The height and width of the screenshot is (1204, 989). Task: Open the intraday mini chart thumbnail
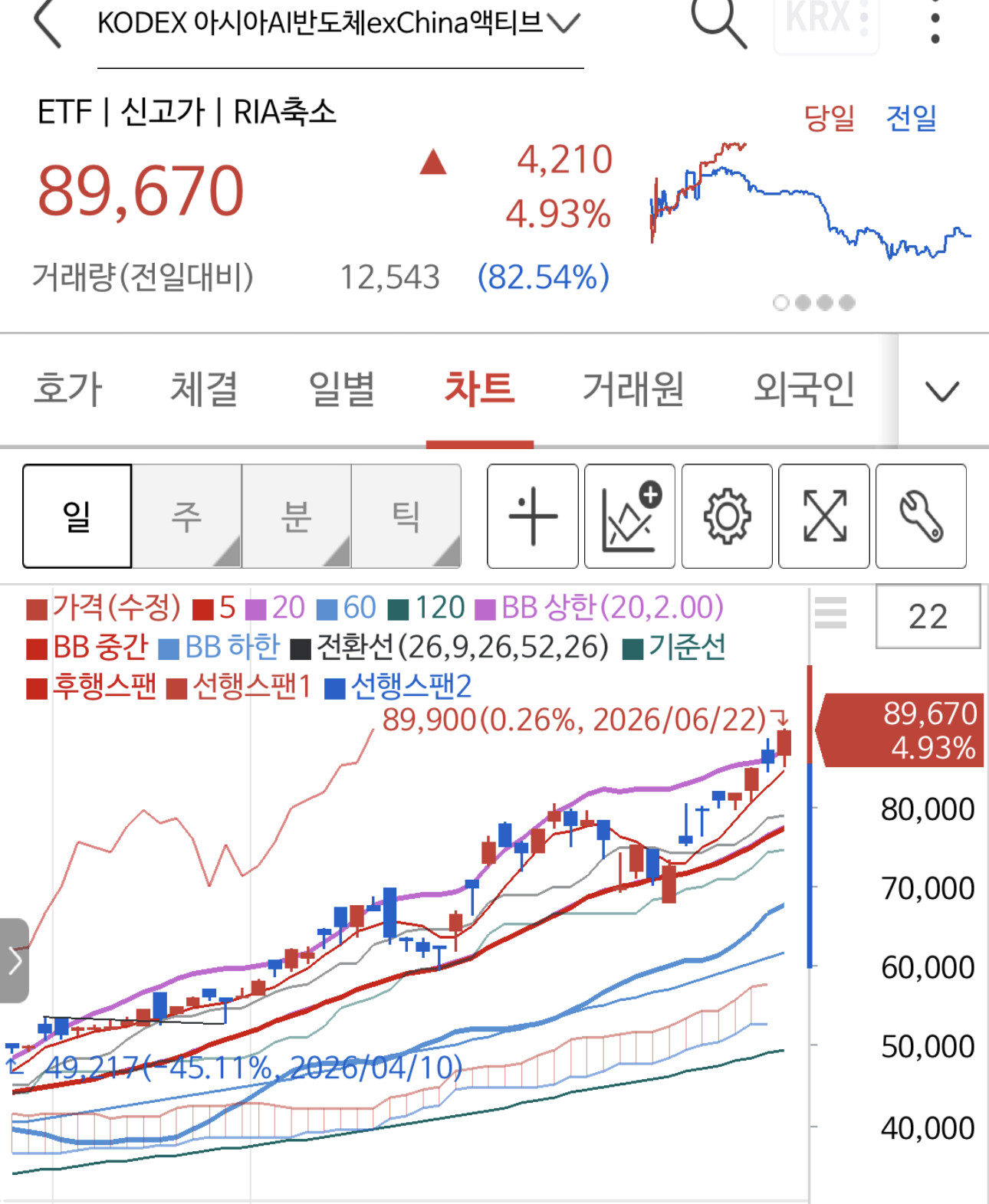pos(810,201)
